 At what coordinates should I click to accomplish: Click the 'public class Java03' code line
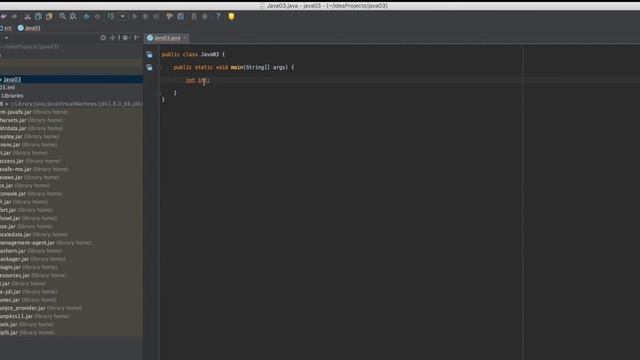[x=193, y=54]
